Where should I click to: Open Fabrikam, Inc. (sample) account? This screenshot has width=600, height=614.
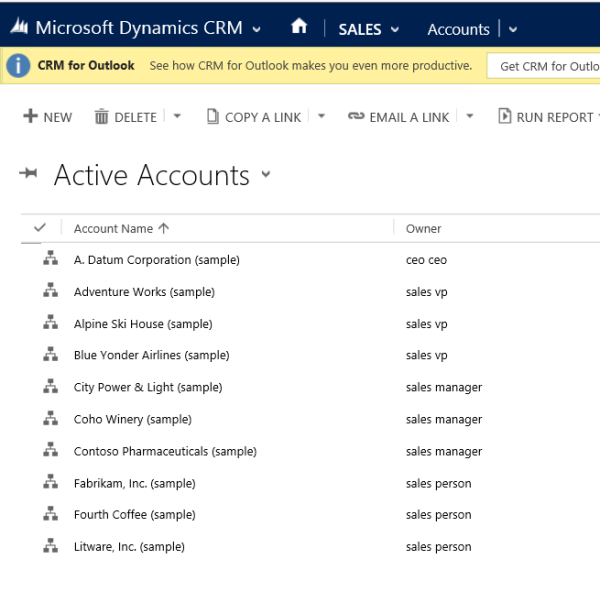(135, 484)
